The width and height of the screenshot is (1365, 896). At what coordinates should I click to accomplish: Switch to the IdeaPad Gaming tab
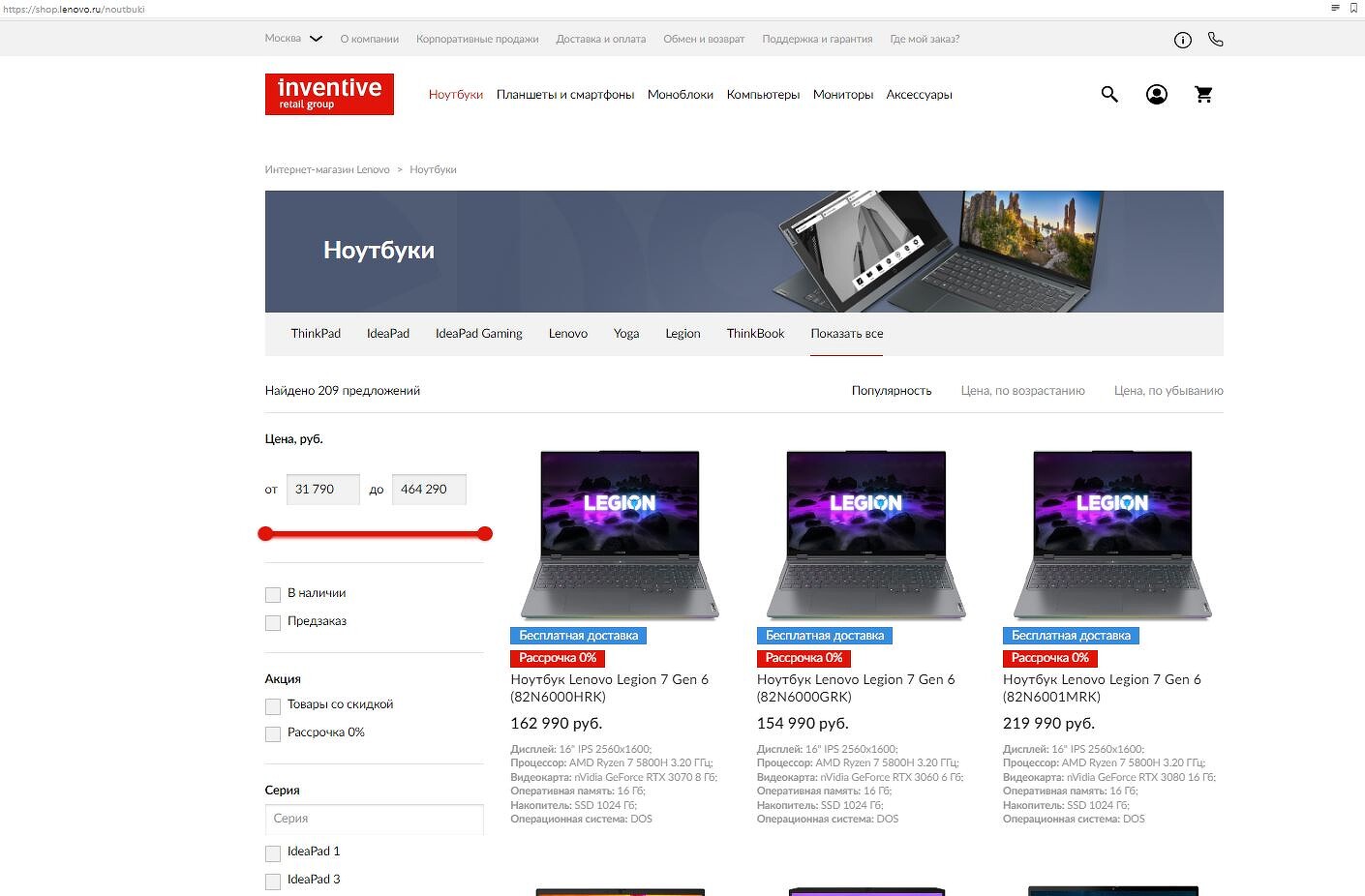[x=479, y=334]
